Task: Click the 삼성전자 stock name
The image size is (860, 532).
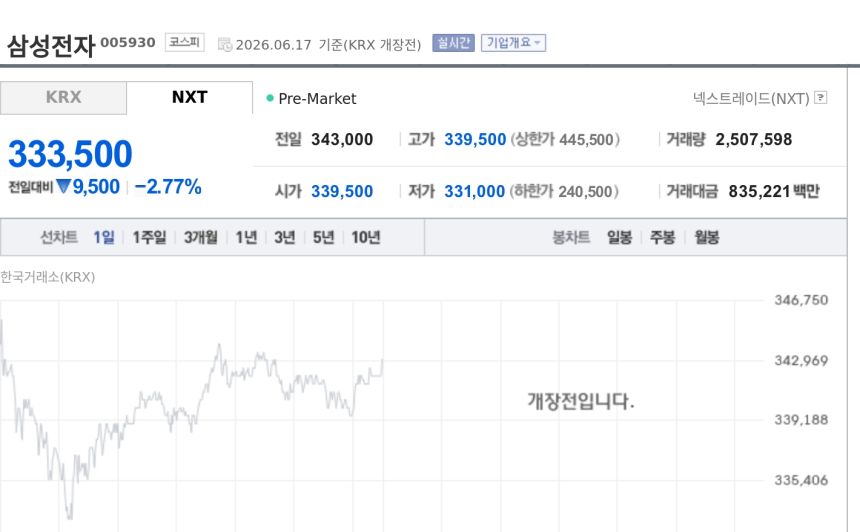Action: 51,46
